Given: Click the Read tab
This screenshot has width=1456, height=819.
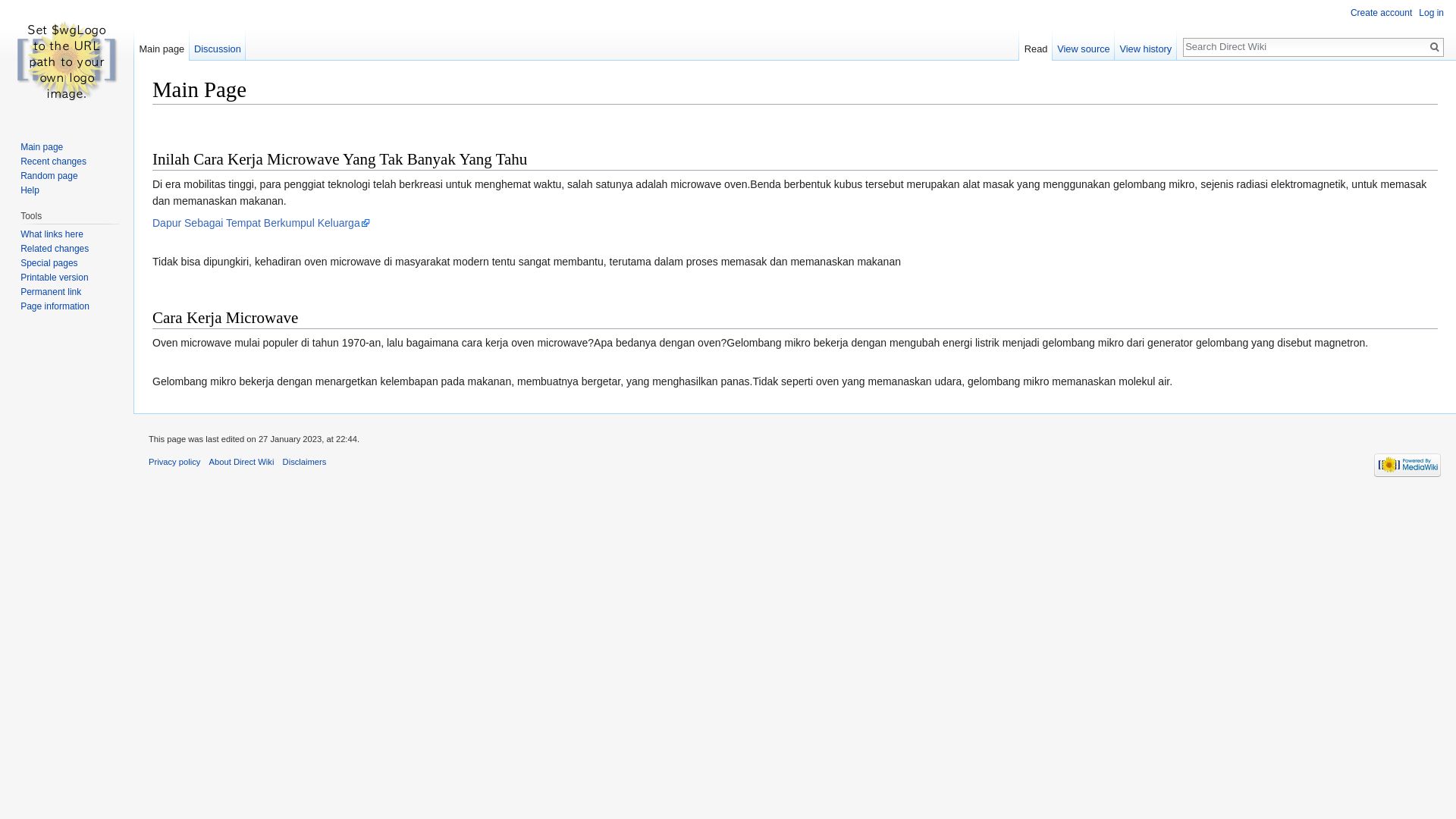Looking at the screenshot, I should coord(1035,48).
